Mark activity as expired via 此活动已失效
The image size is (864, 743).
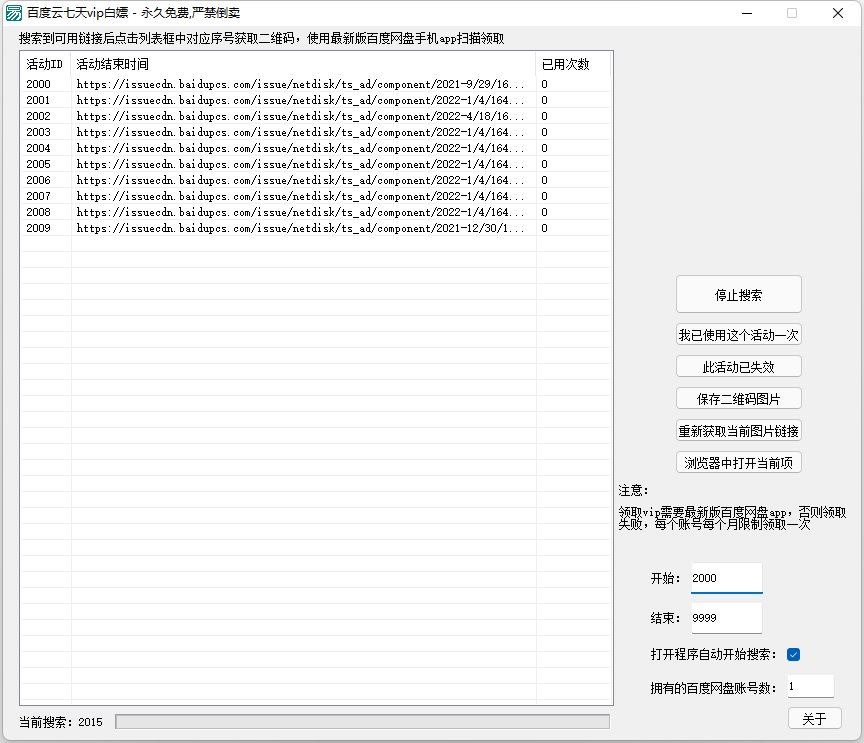[738, 365]
